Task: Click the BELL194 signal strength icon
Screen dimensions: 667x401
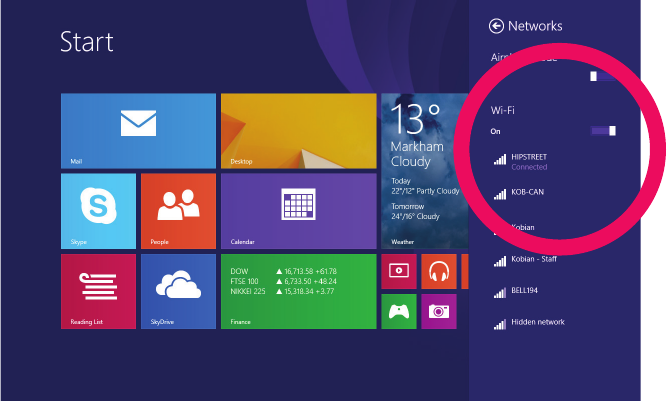Action: click(500, 293)
